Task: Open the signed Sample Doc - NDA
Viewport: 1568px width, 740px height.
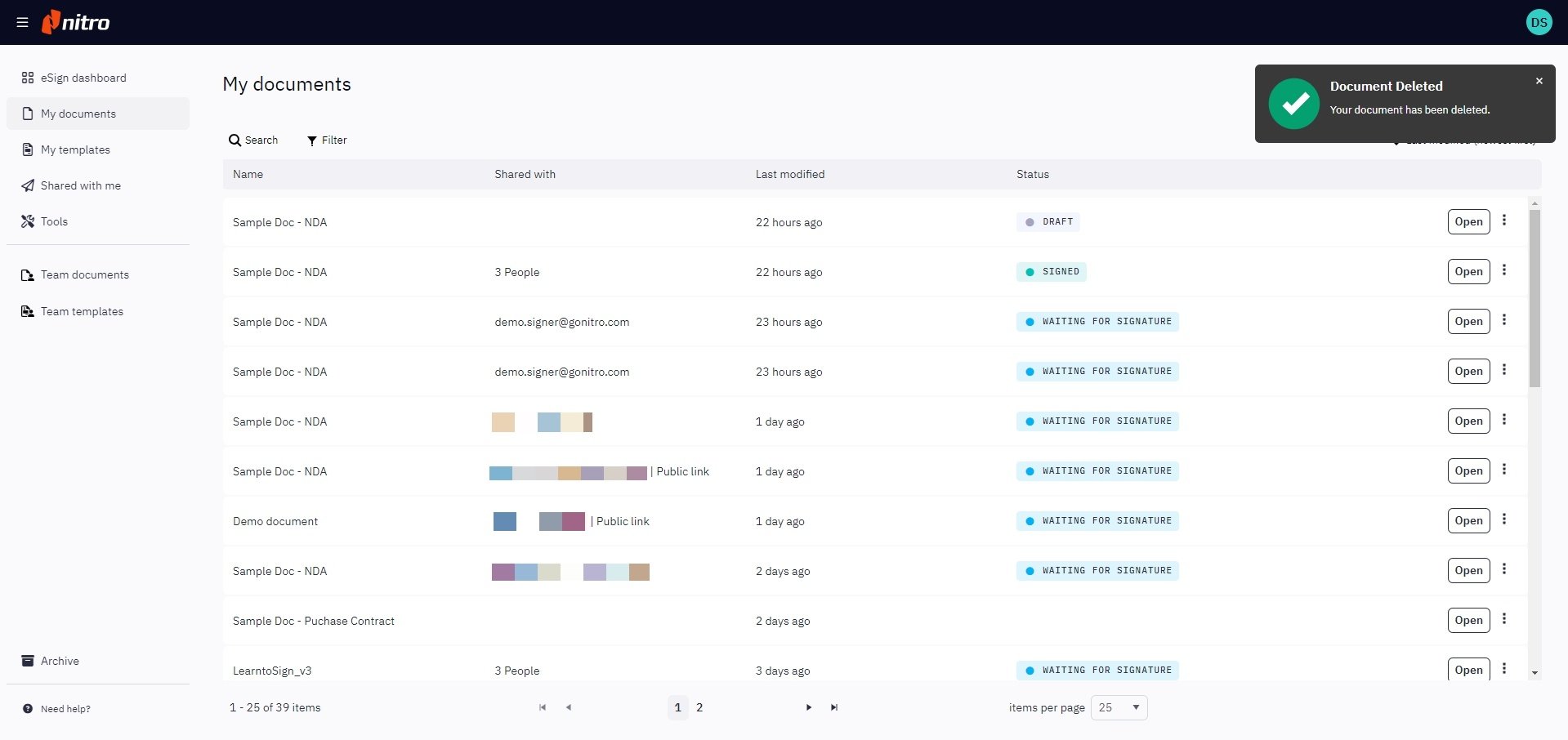Action: [x=1467, y=271]
